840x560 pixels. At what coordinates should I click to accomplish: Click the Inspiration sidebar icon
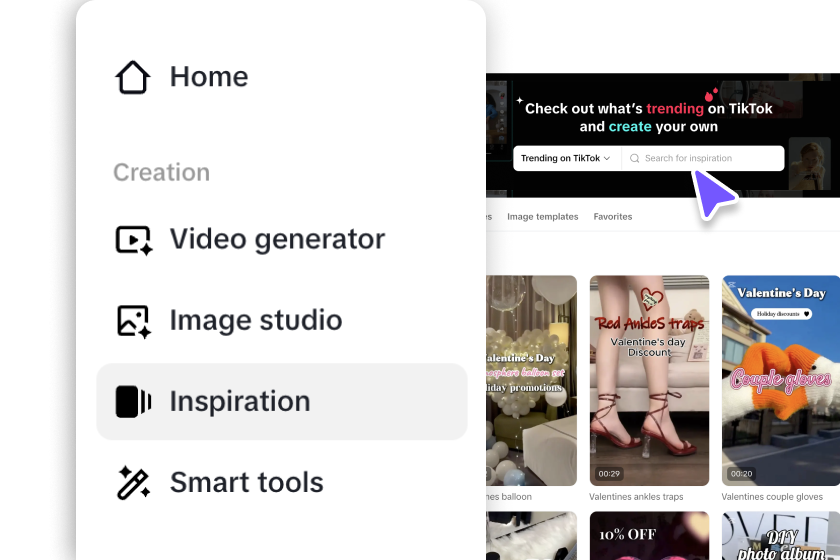pyautogui.click(x=133, y=402)
